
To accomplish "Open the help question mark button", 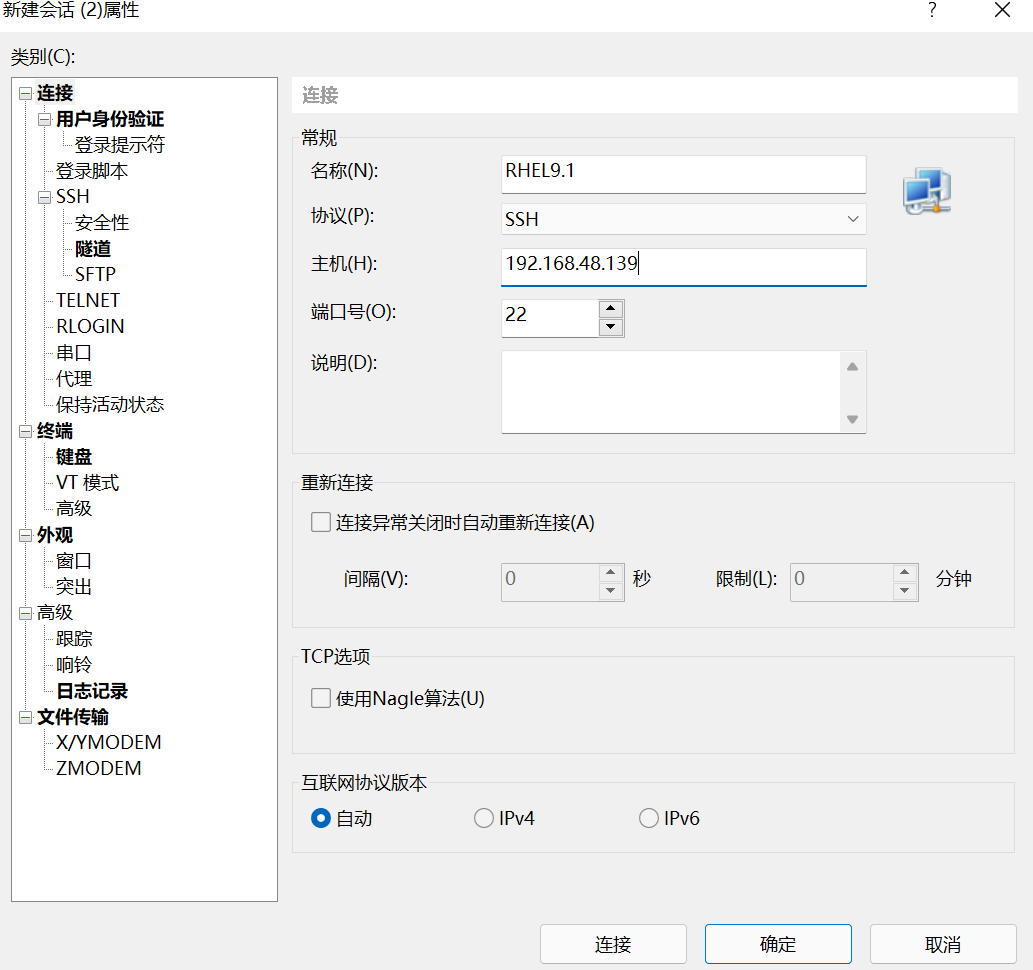I will point(932,10).
